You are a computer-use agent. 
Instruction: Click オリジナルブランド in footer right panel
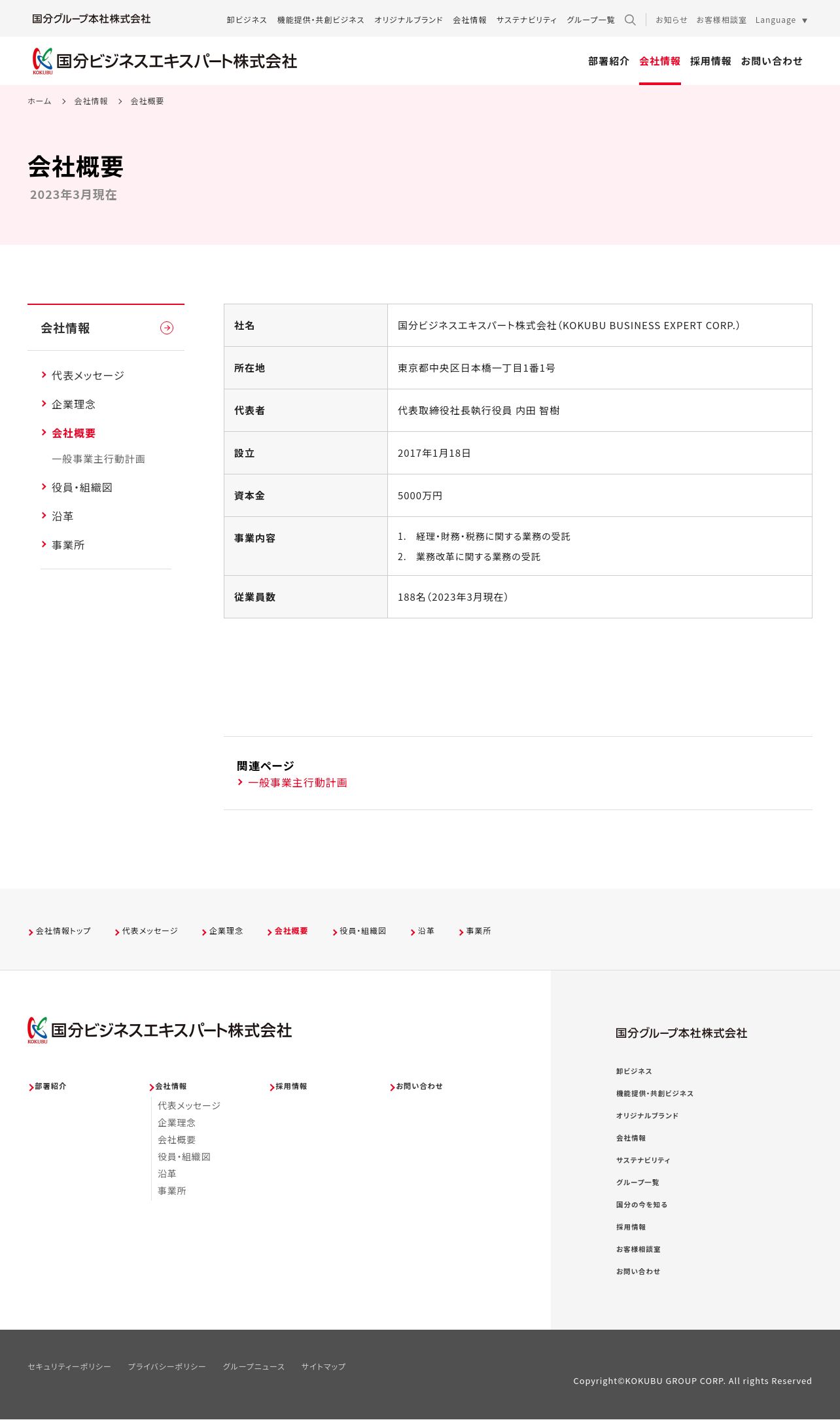click(647, 1116)
